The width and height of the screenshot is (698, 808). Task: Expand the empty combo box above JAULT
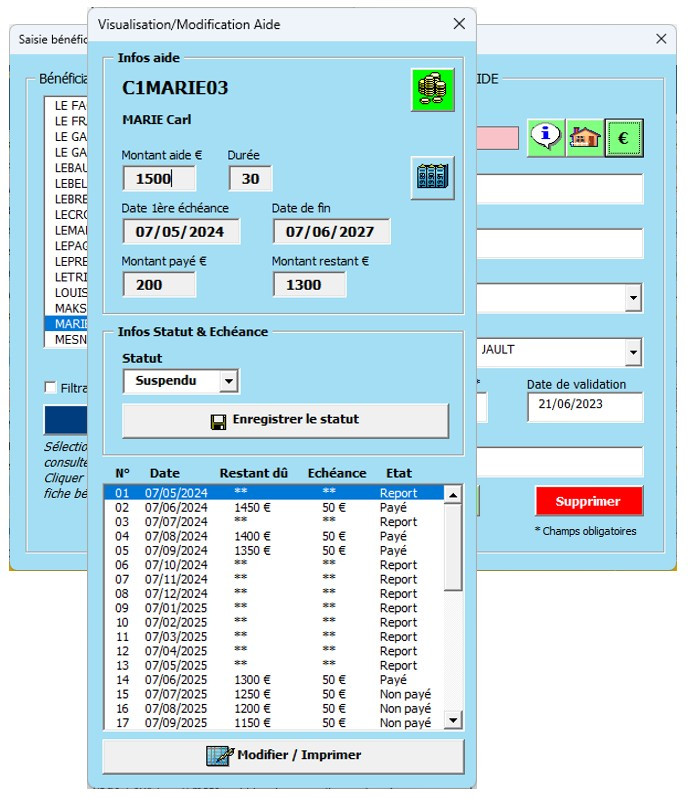point(633,297)
